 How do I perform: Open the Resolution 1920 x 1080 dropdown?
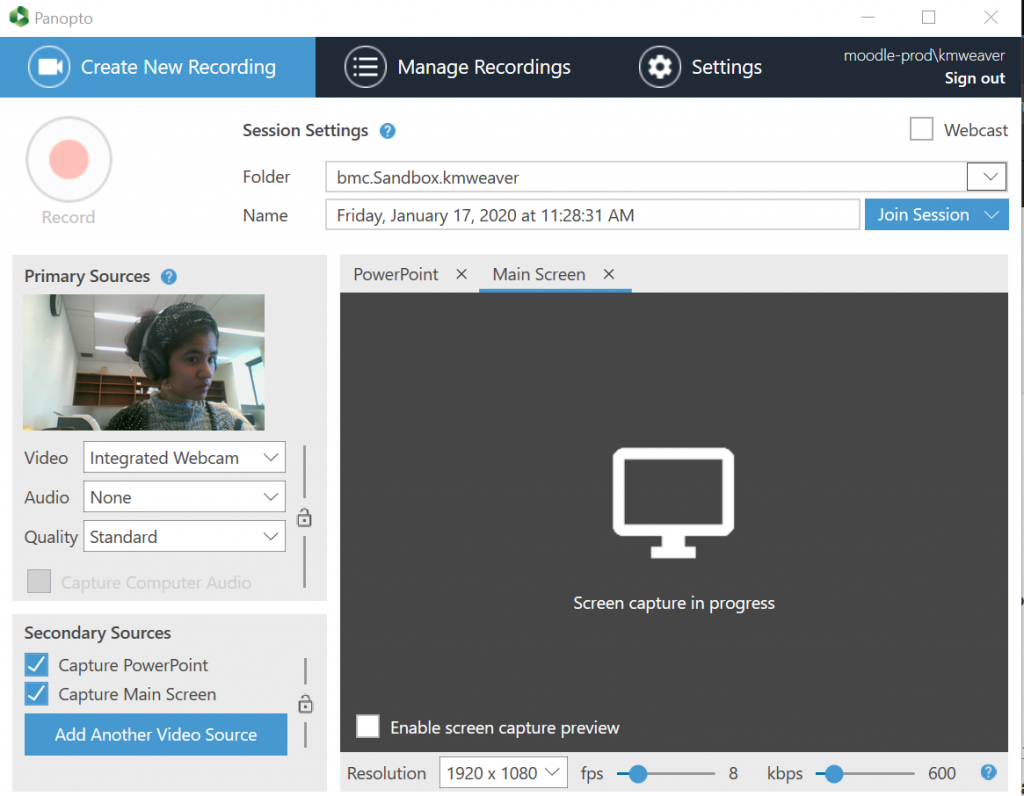pyautogui.click(x=503, y=772)
